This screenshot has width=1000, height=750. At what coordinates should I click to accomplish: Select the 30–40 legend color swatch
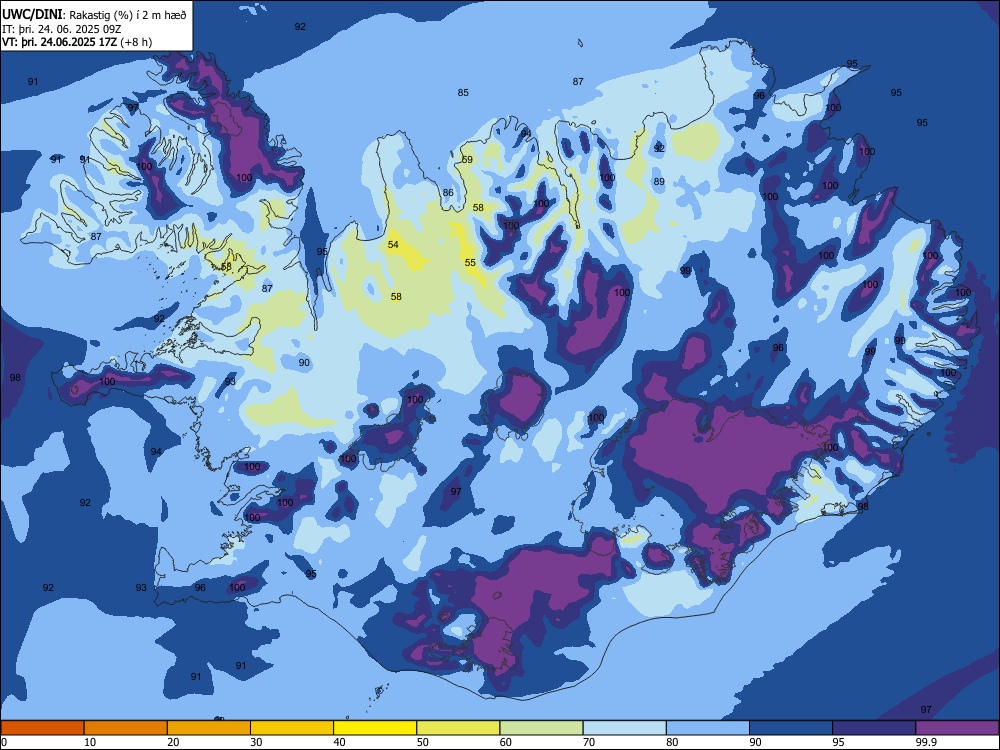click(292, 728)
